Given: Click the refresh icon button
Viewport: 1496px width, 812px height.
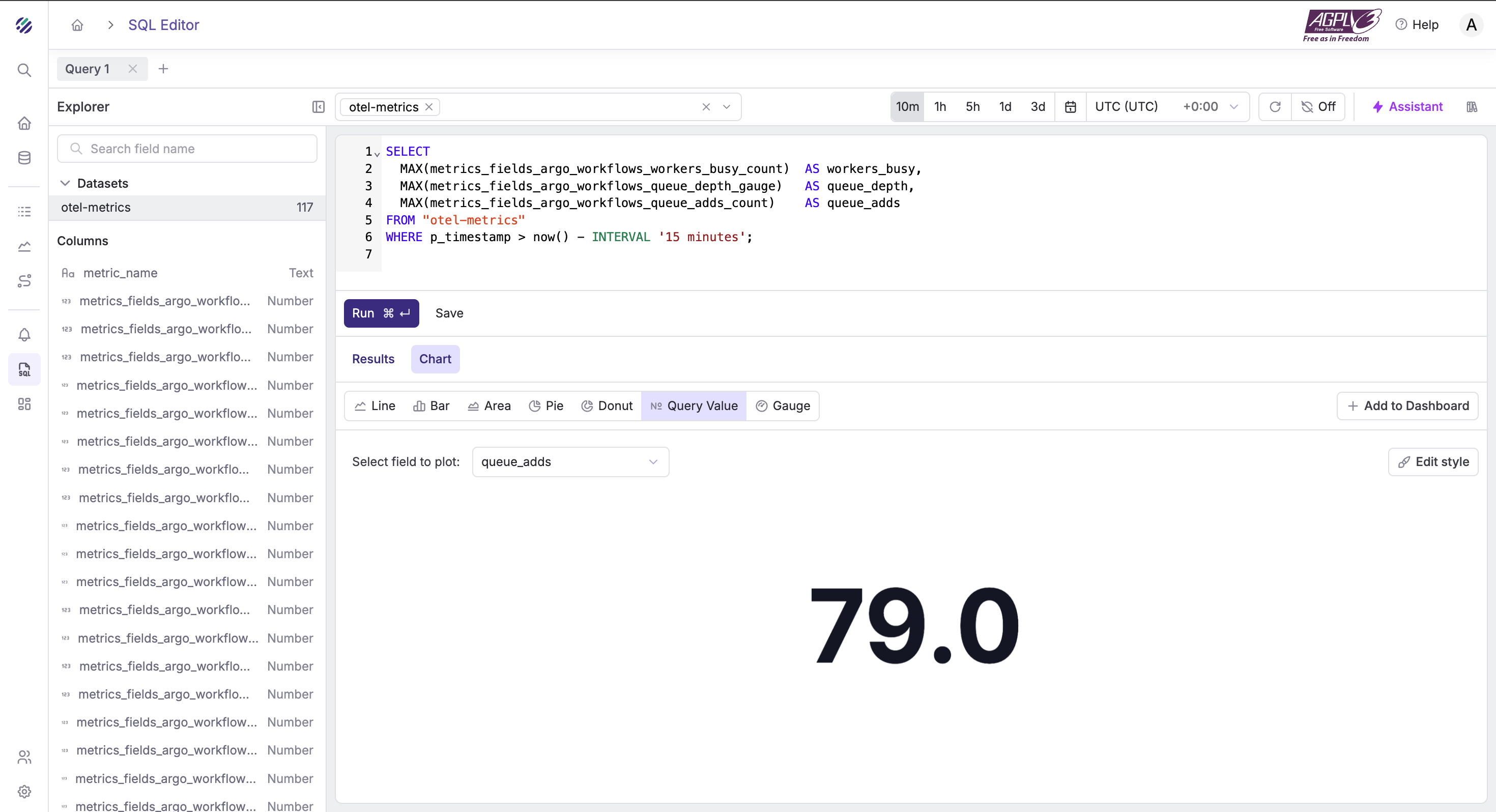Looking at the screenshot, I should [x=1275, y=107].
